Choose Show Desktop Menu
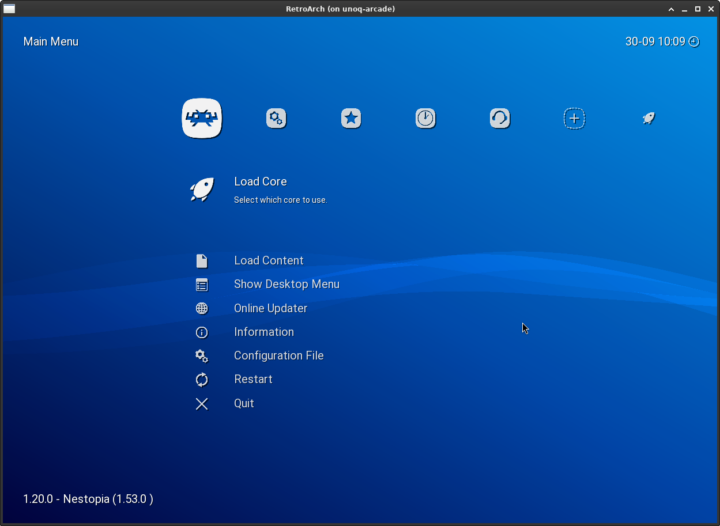720x526 pixels. pos(287,284)
